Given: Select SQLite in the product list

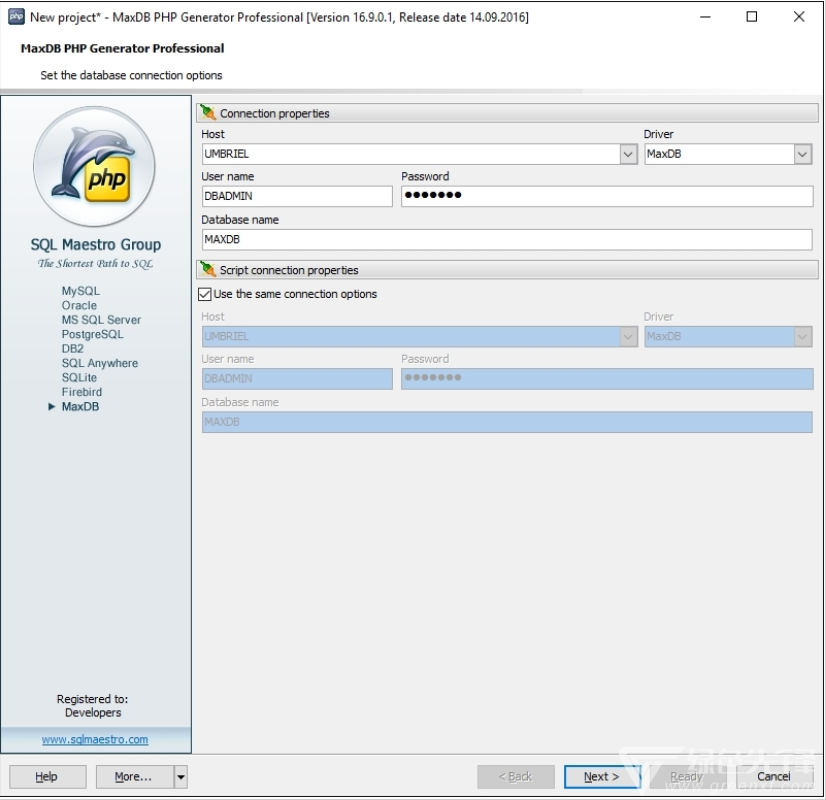Looking at the screenshot, I should 79,378.
